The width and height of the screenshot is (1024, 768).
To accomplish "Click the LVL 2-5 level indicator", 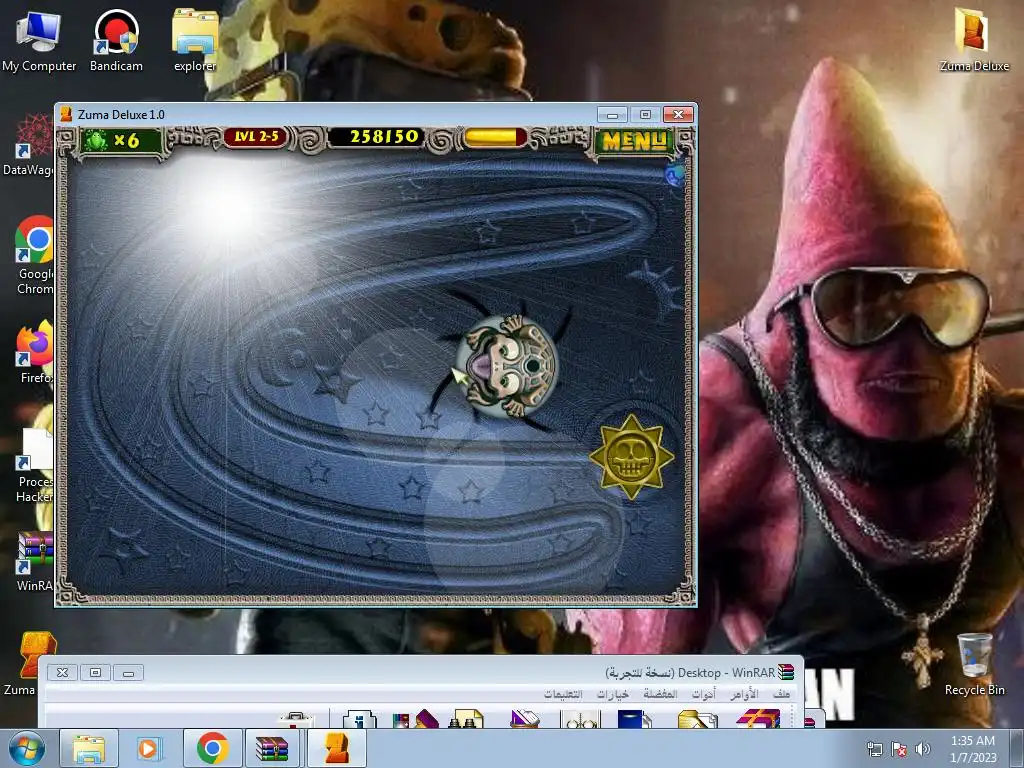I will coord(256,137).
